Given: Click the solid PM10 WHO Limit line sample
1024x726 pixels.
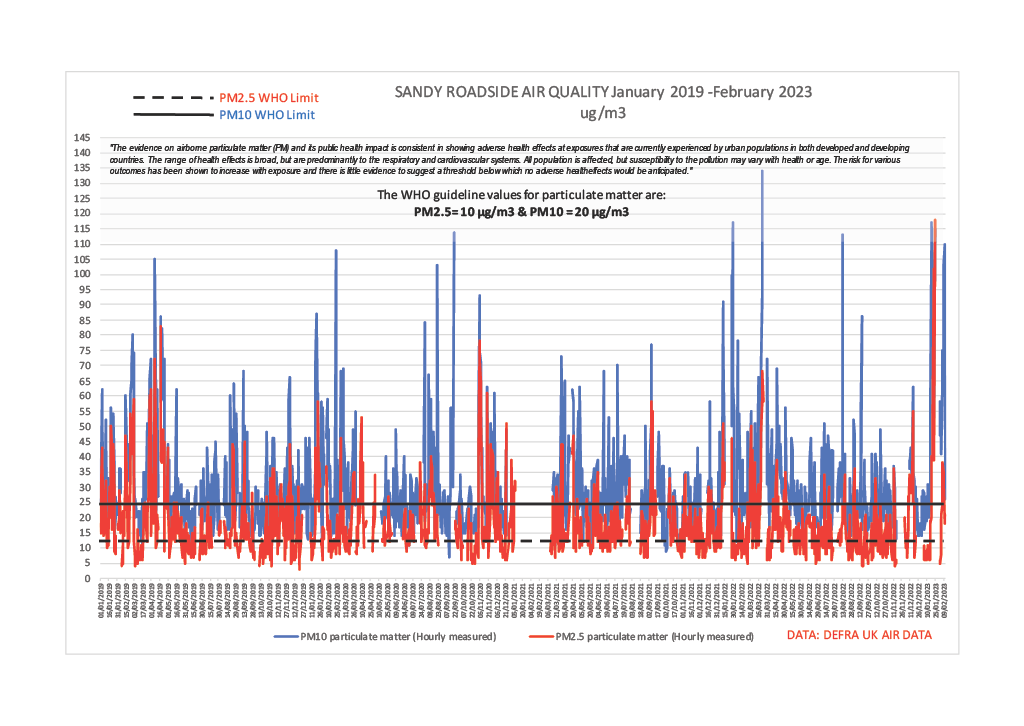Looking at the screenshot, I should point(171,114).
